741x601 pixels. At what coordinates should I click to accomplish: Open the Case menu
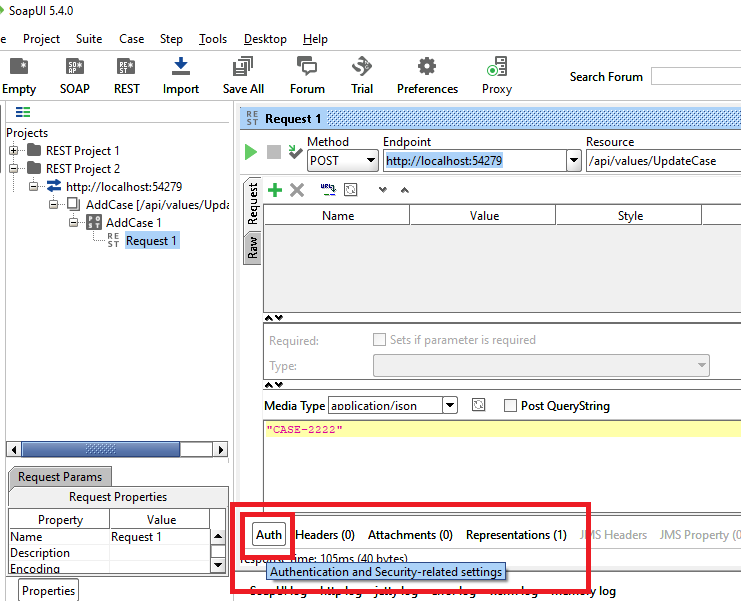coord(131,39)
